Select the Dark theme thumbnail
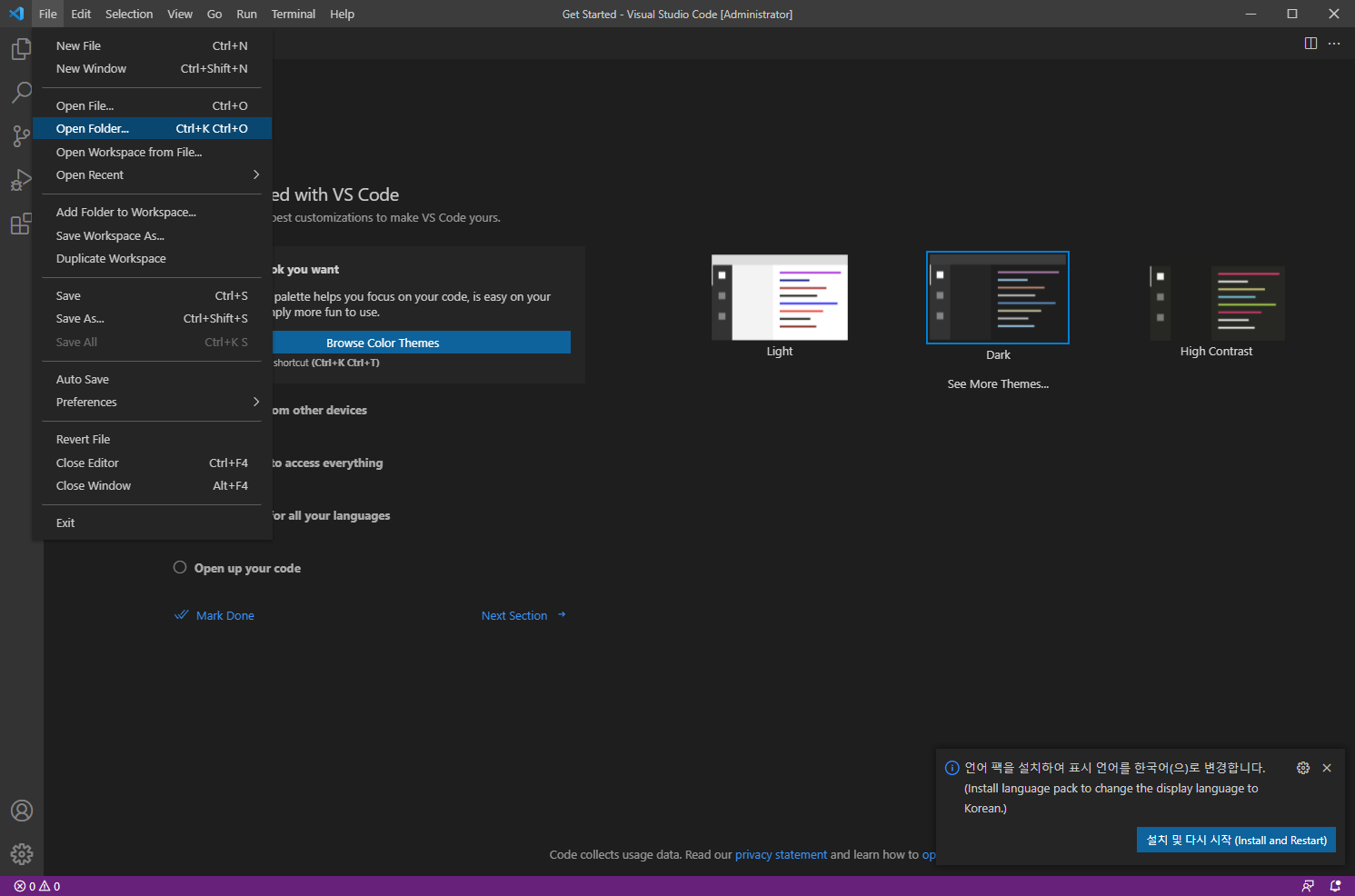Screen dimensions: 1355x896 [998, 297]
